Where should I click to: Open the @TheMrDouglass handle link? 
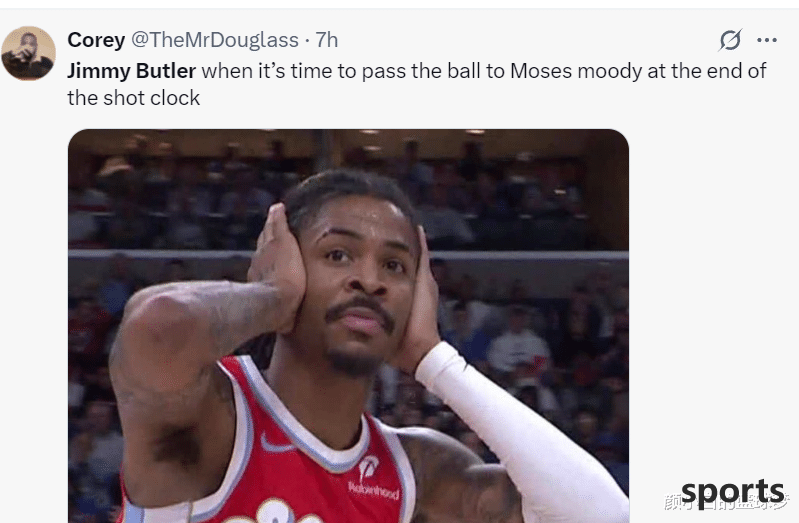point(215,40)
